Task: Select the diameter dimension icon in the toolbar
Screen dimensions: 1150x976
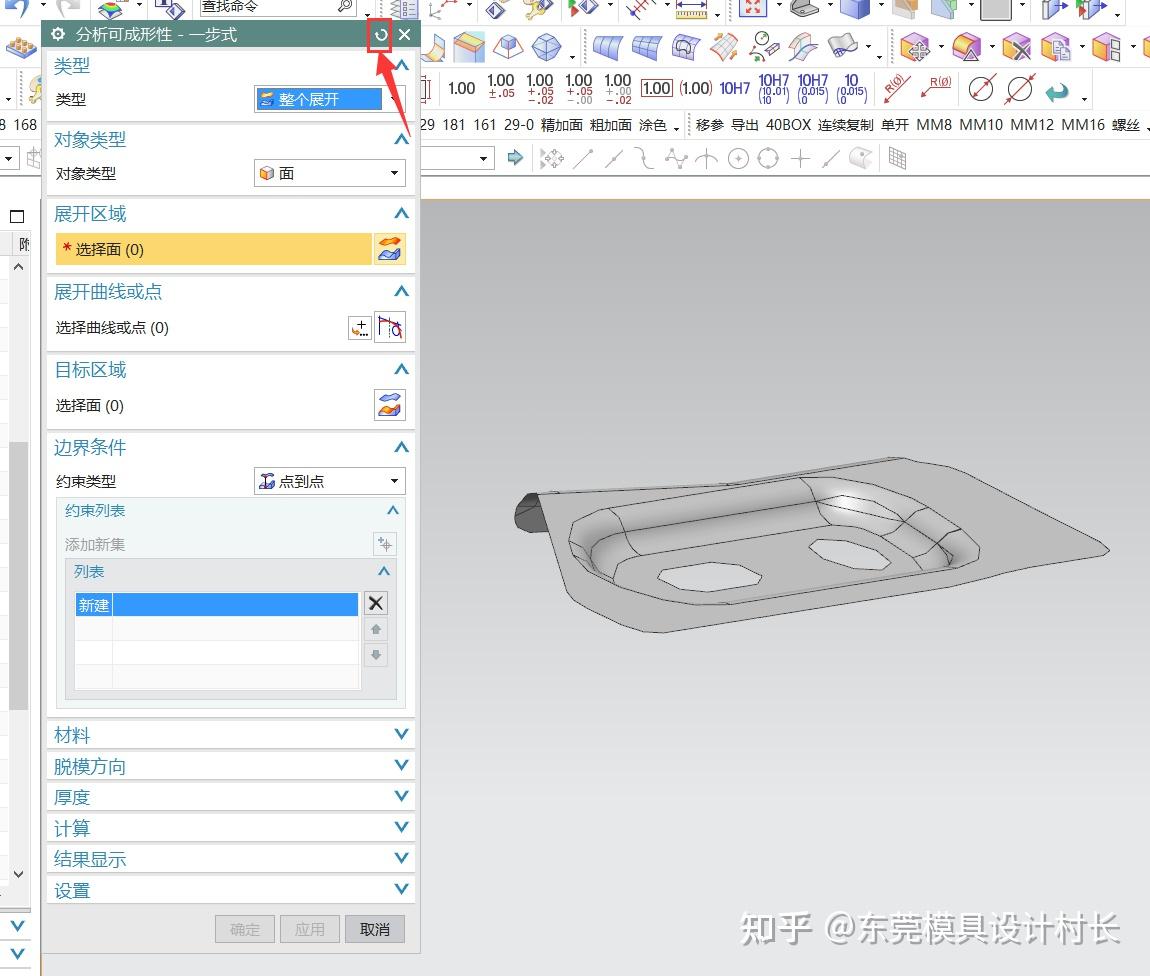Action: tap(981, 89)
